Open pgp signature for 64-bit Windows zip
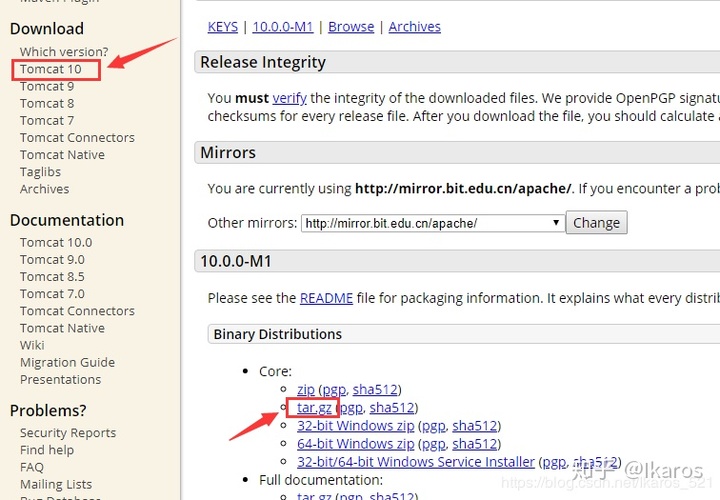 tap(434, 444)
